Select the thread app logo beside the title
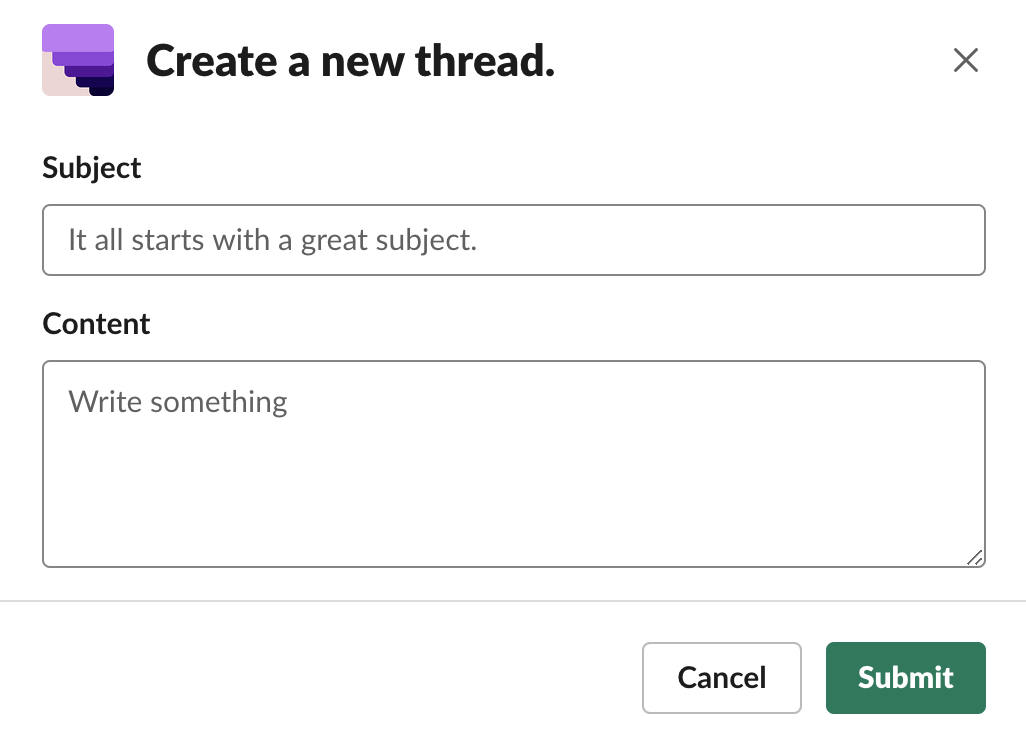1026x744 pixels. [78, 60]
